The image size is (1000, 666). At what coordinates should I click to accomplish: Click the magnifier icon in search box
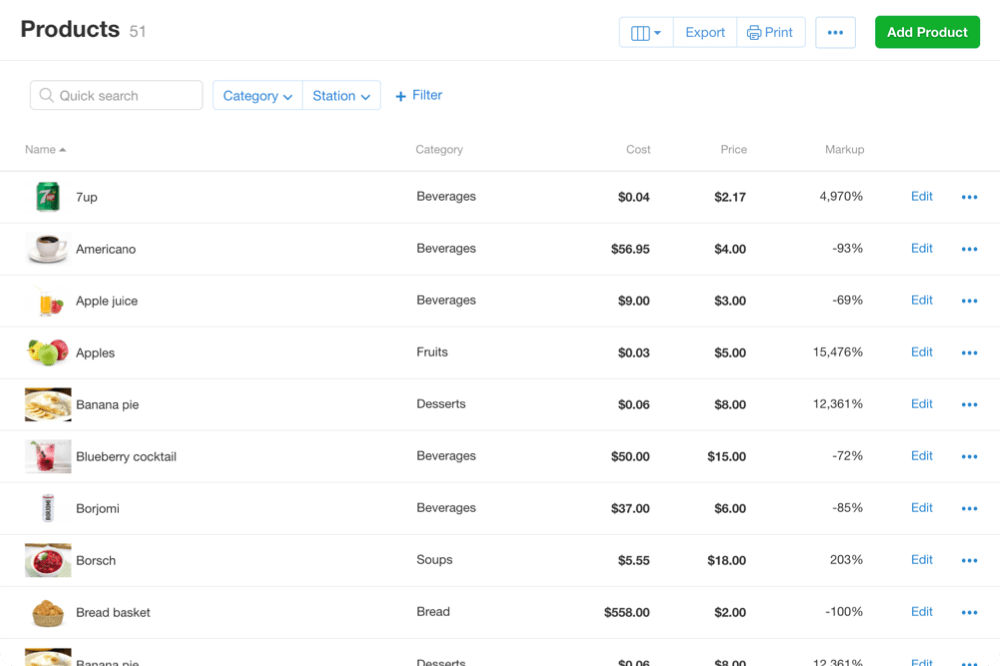click(46, 95)
